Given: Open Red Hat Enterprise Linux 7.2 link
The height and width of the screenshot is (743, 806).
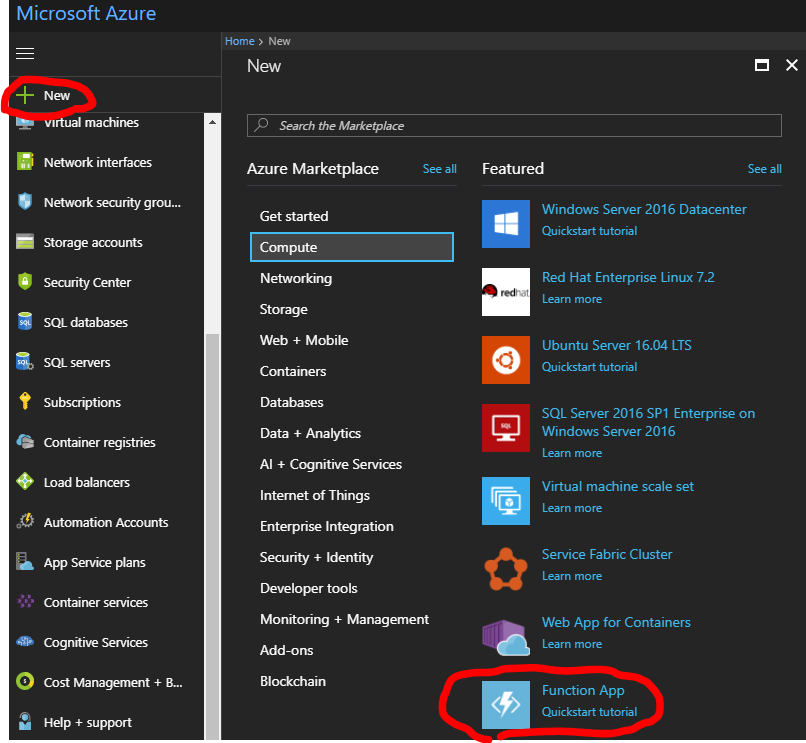Looking at the screenshot, I should pos(628,277).
